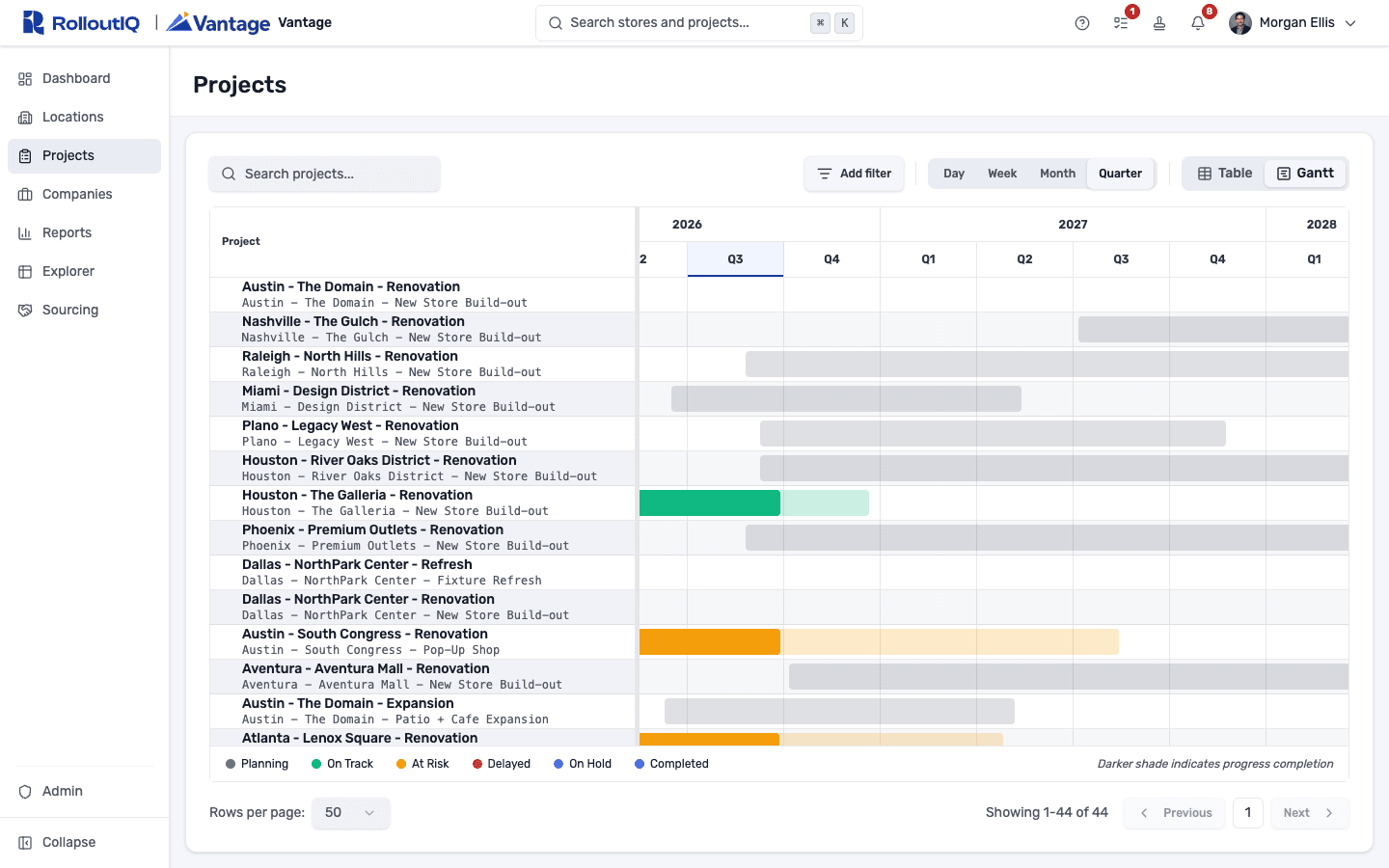This screenshot has width=1389, height=868.
Task: Open Nashville - The Gulch - Renovation project
Action: pyautogui.click(x=353, y=322)
